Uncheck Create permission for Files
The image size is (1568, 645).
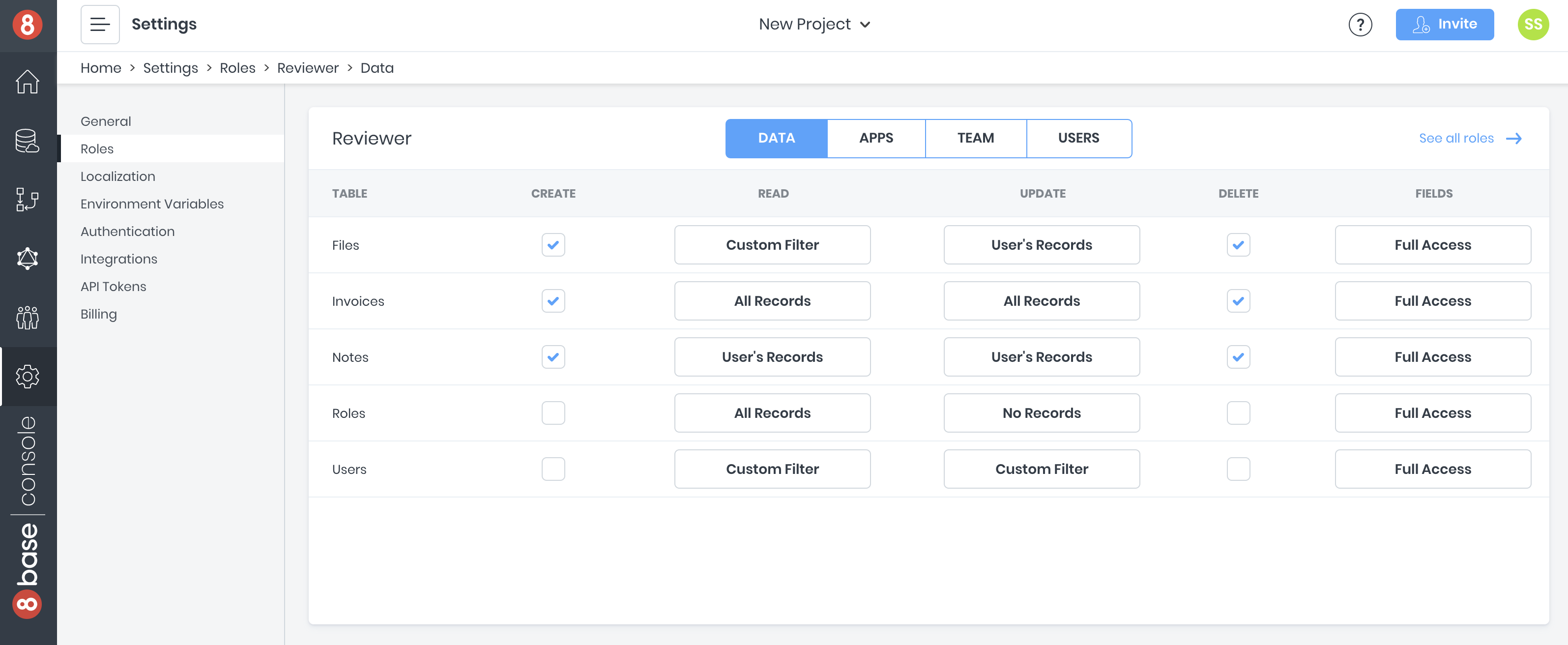click(x=552, y=245)
